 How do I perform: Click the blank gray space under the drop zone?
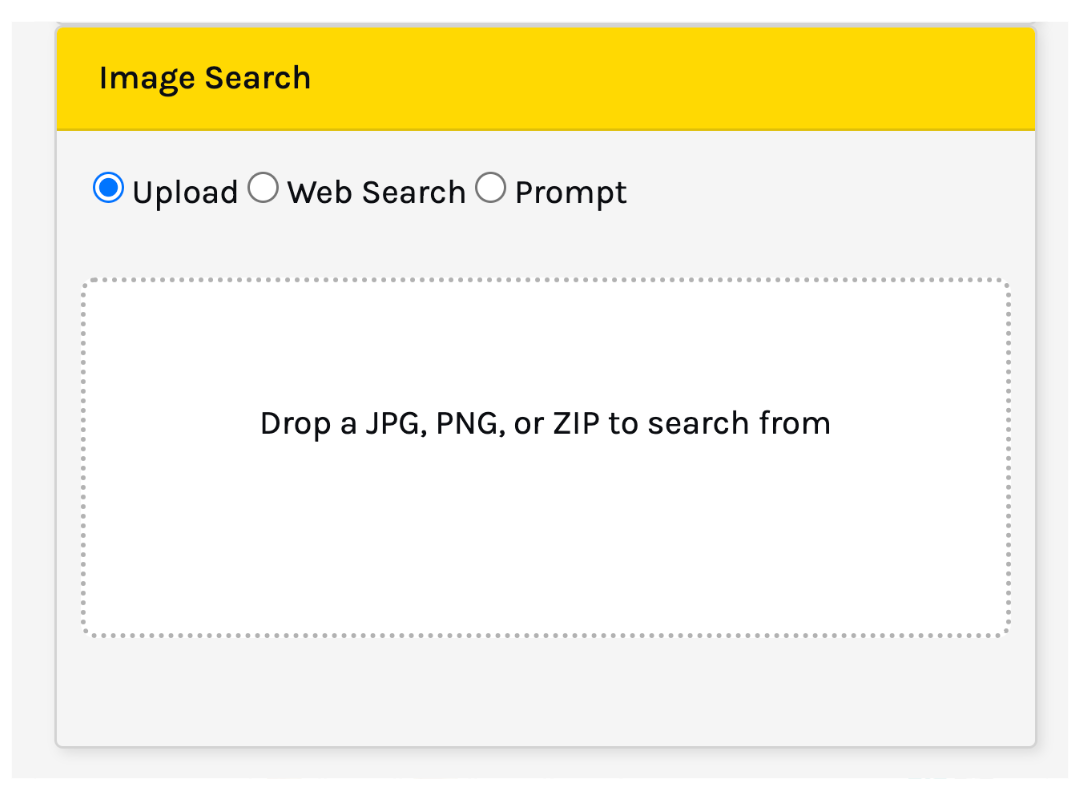(545, 690)
